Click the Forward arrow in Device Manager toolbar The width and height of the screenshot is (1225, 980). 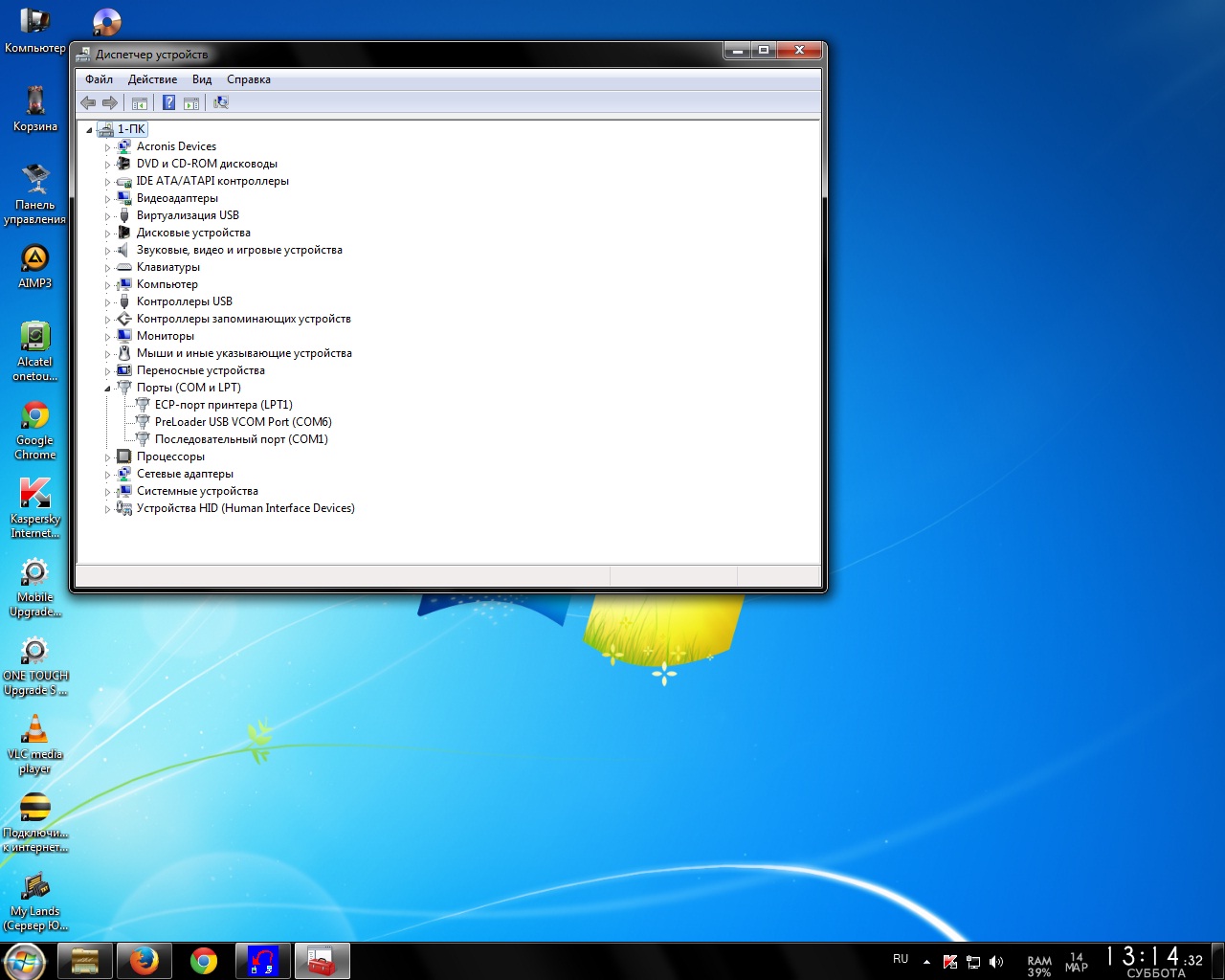point(110,102)
